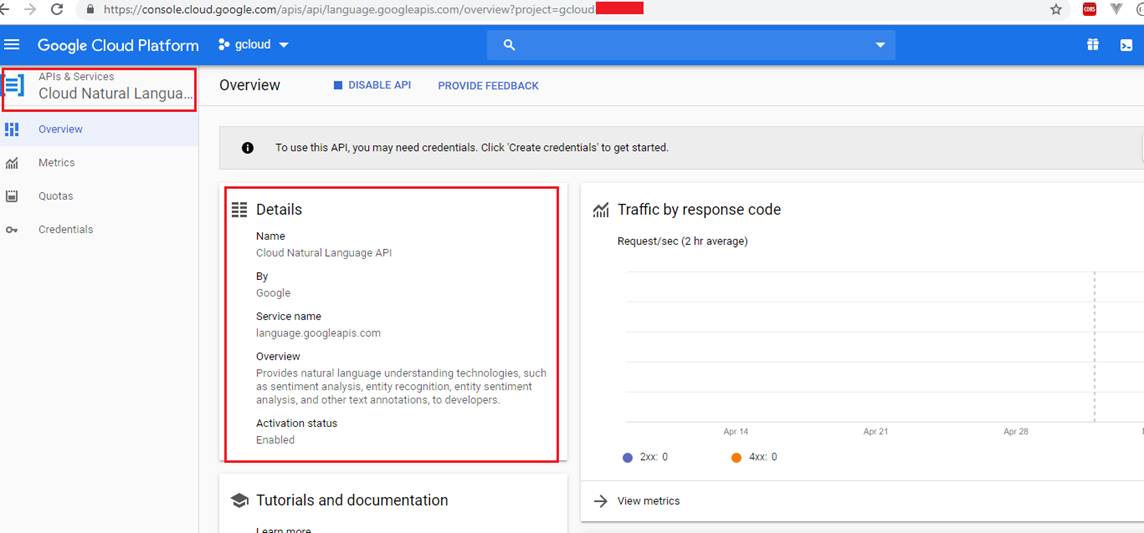Click the Details card list icon
This screenshot has height=533, width=1144.
point(239,210)
